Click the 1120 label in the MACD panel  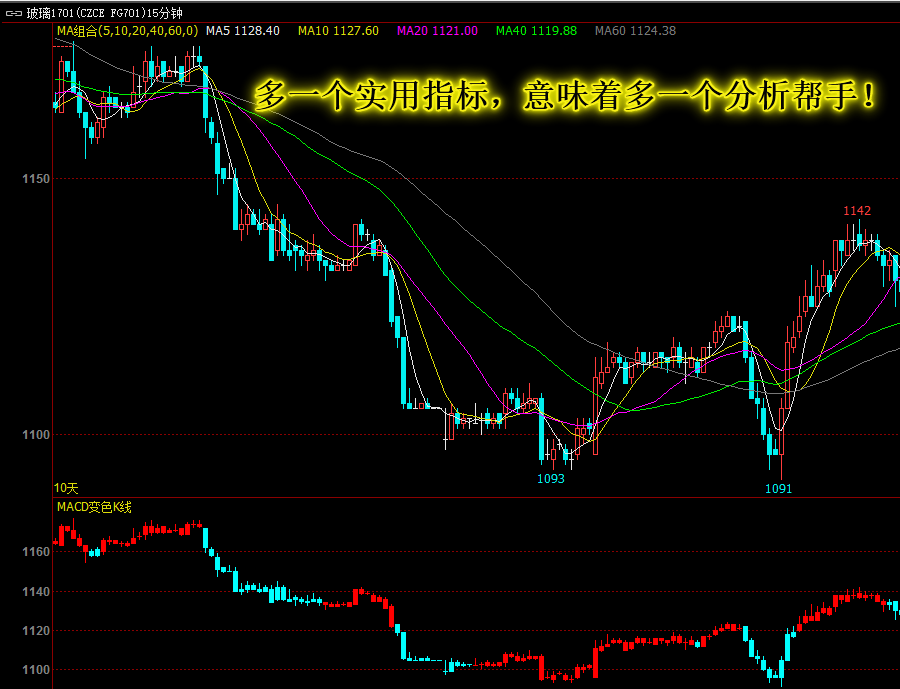36,631
